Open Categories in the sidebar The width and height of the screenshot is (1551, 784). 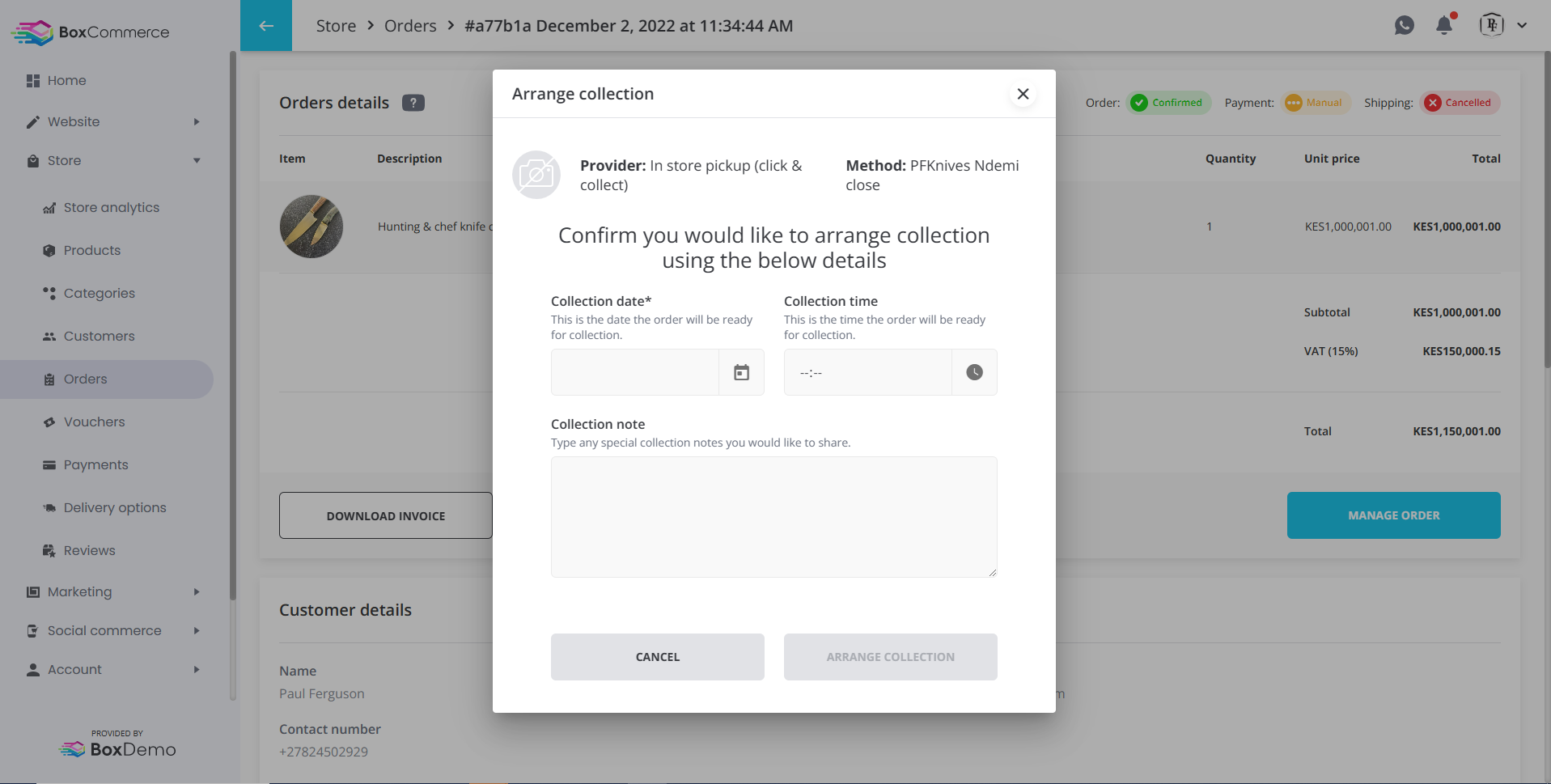click(100, 294)
